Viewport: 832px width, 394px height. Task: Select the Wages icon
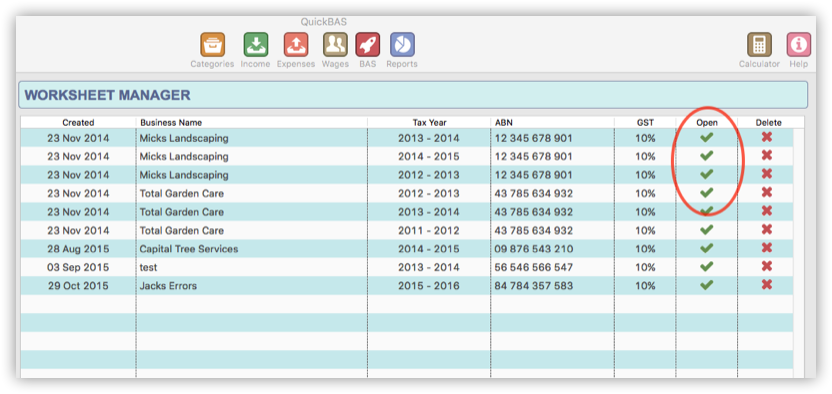(335, 45)
